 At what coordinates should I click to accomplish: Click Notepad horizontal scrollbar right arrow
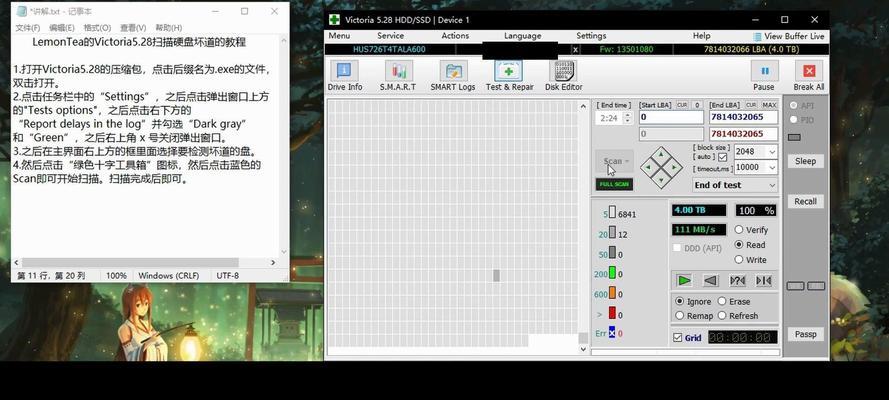click(273, 263)
